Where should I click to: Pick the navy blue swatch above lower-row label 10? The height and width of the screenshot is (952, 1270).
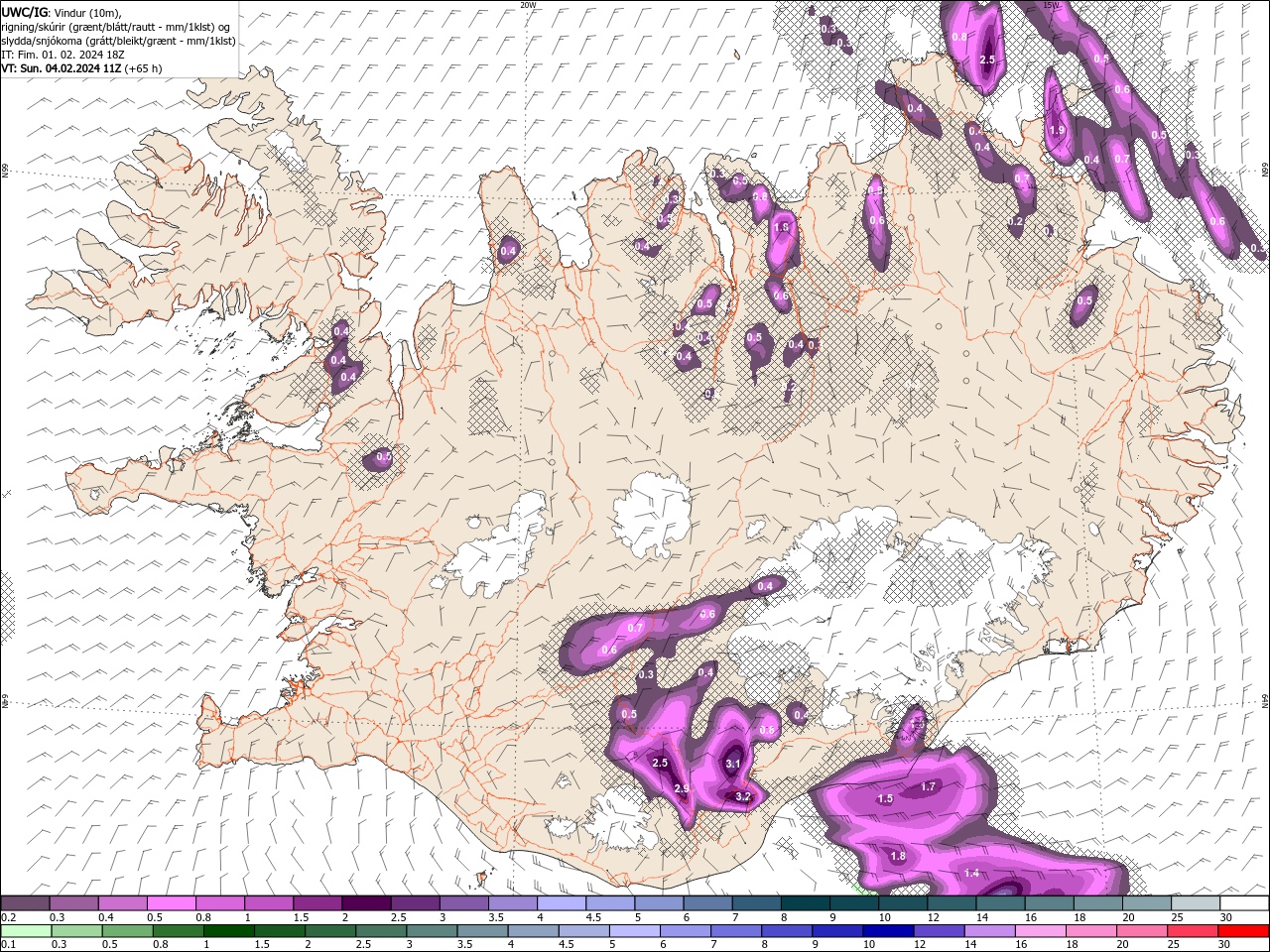(886, 931)
